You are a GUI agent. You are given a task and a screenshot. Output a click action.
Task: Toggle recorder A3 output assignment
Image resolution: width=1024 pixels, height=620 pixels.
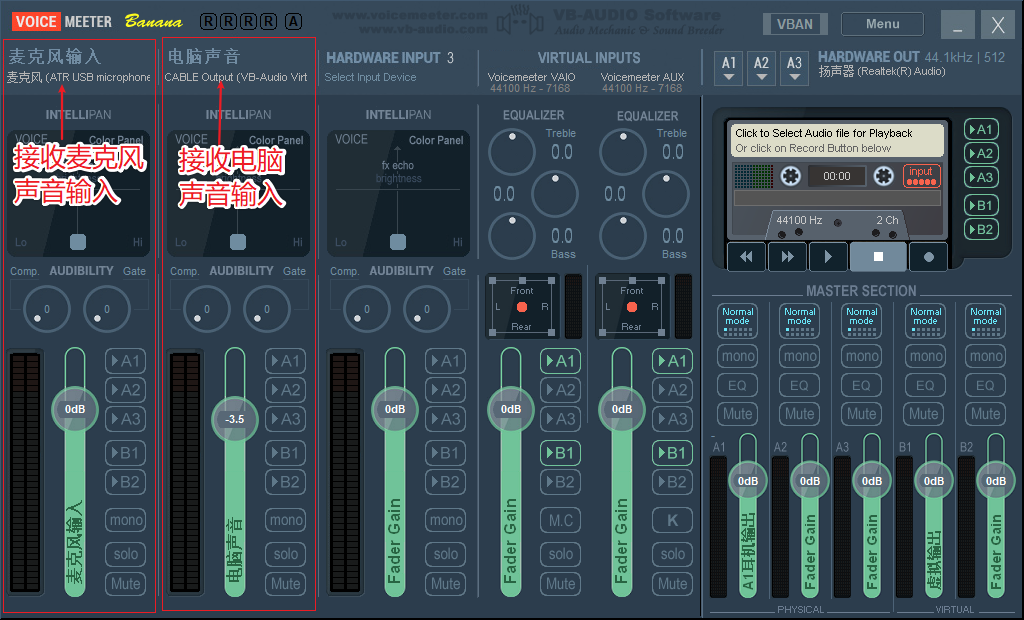tap(981, 177)
